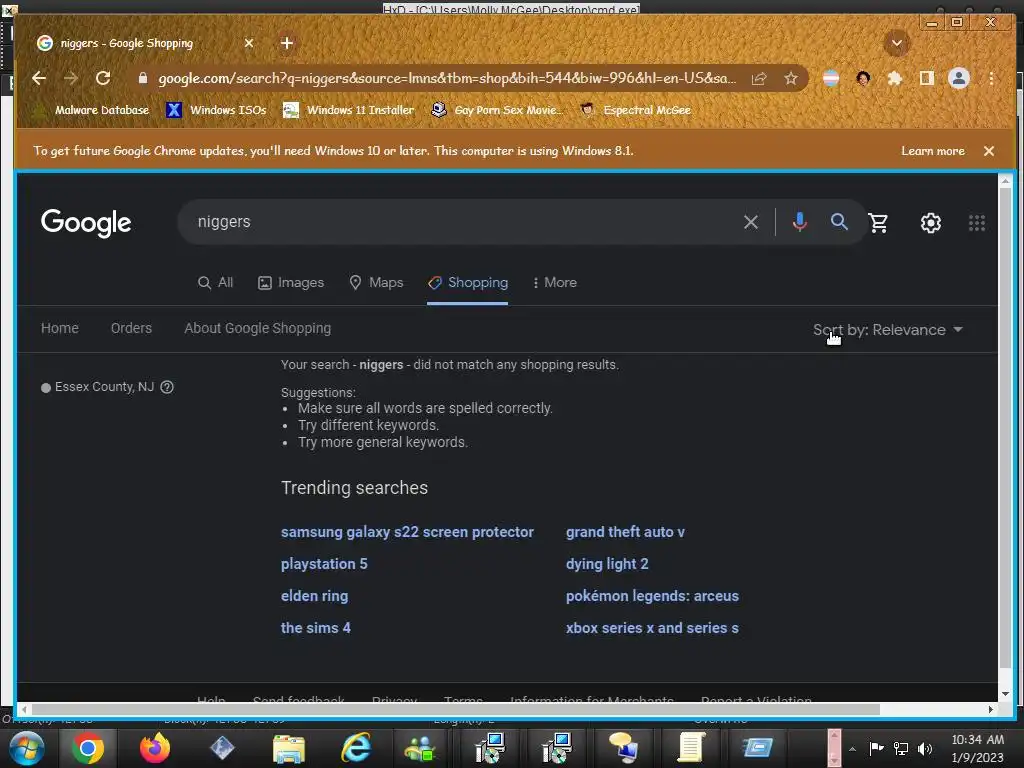Switch to the All results tab
Viewport: 1024px width, 768px height.
pyautogui.click(x=216, y=283)
